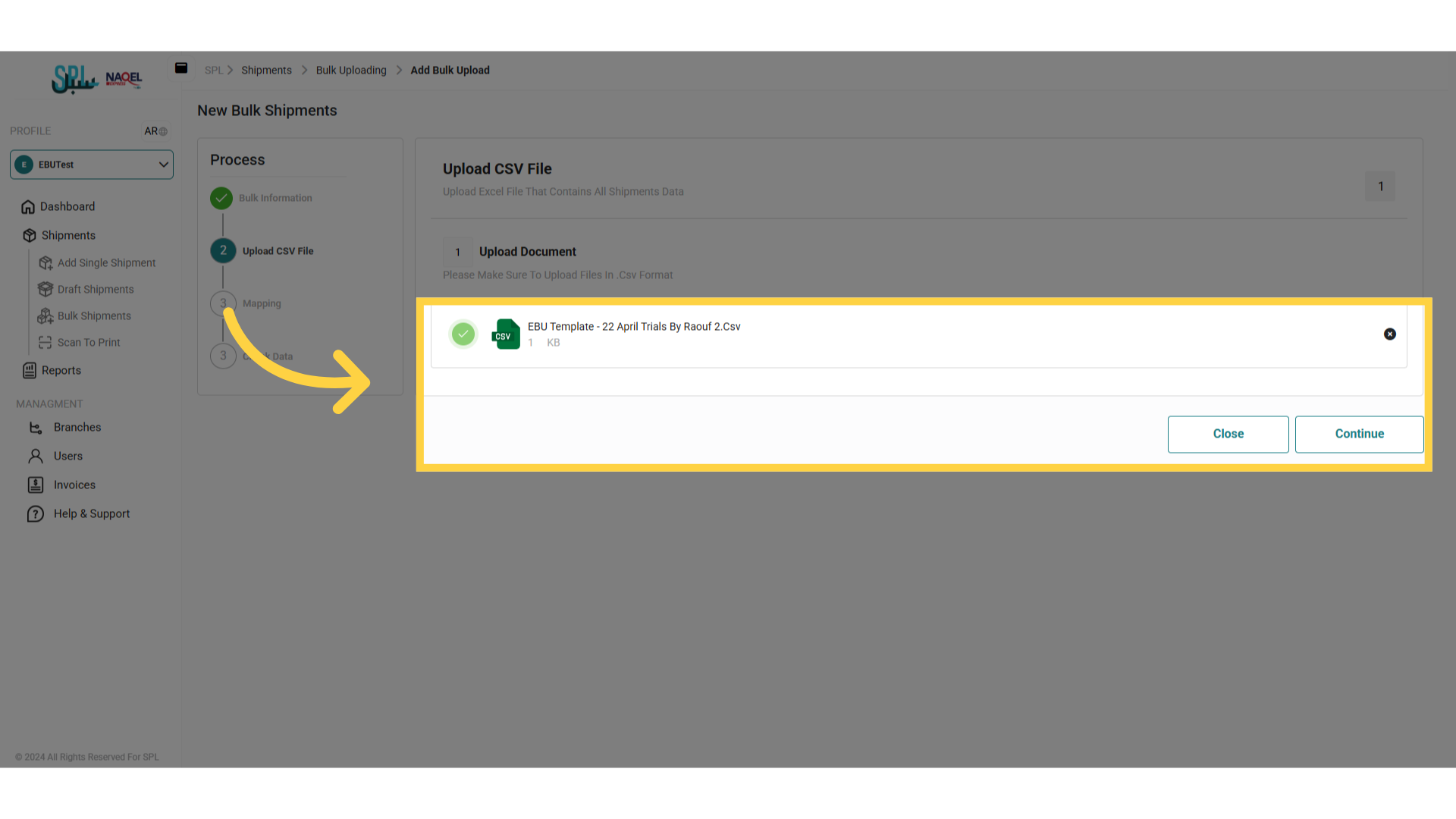Click the Bulk Uploading breadcrumb link
Screen dimensions: 1456x819
(x=351, y=71)
